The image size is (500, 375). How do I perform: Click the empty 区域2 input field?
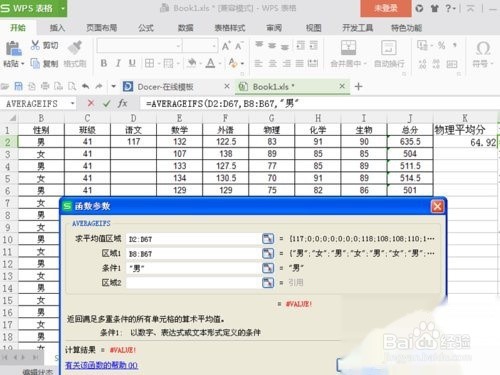pyautogui.click(x=193, y=283)
